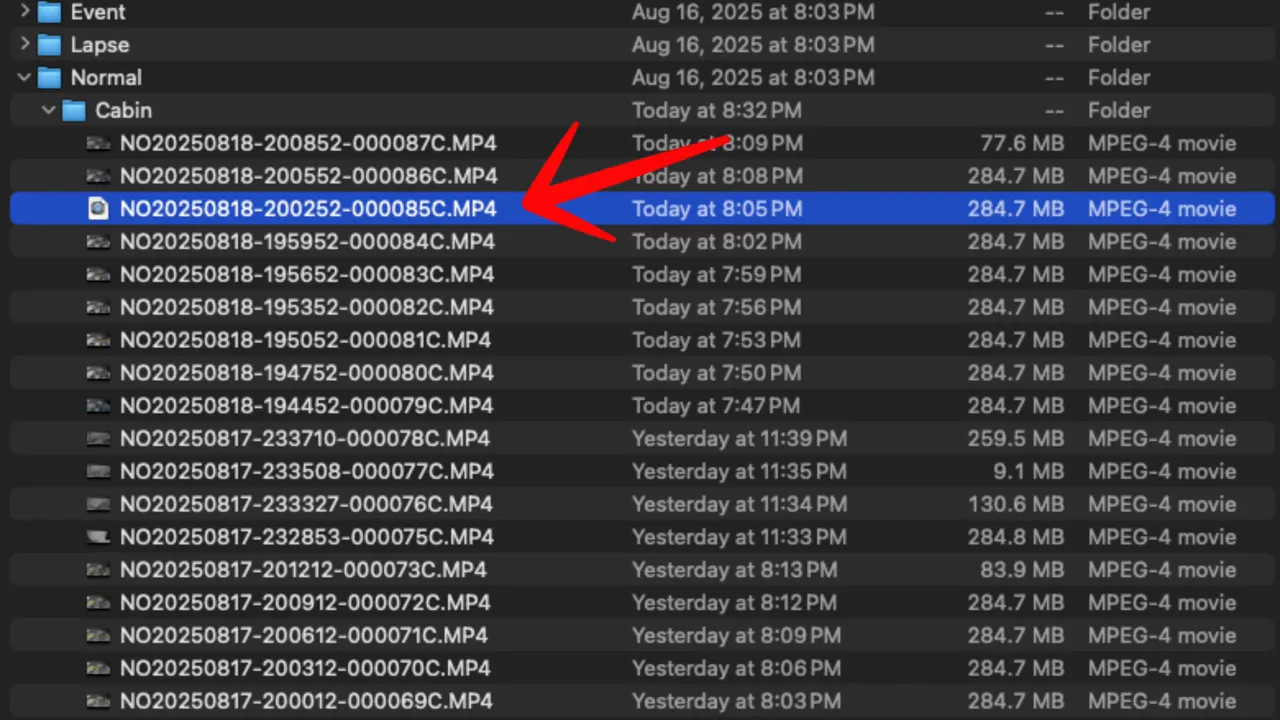The image size is (1280, 720).
Task: Collapse the Cabin folder disclosure arrow
Action: point(49,111)
